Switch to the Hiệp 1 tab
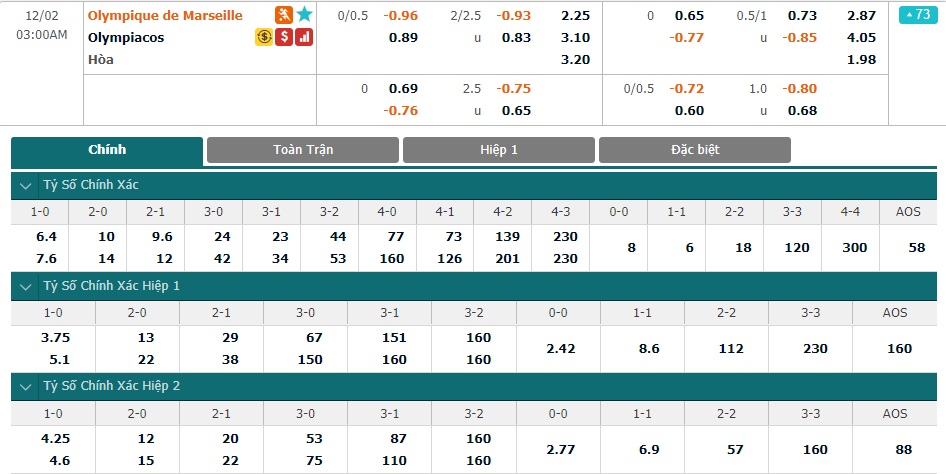Screen dimensions: 946x474 (x=499, y=150)
